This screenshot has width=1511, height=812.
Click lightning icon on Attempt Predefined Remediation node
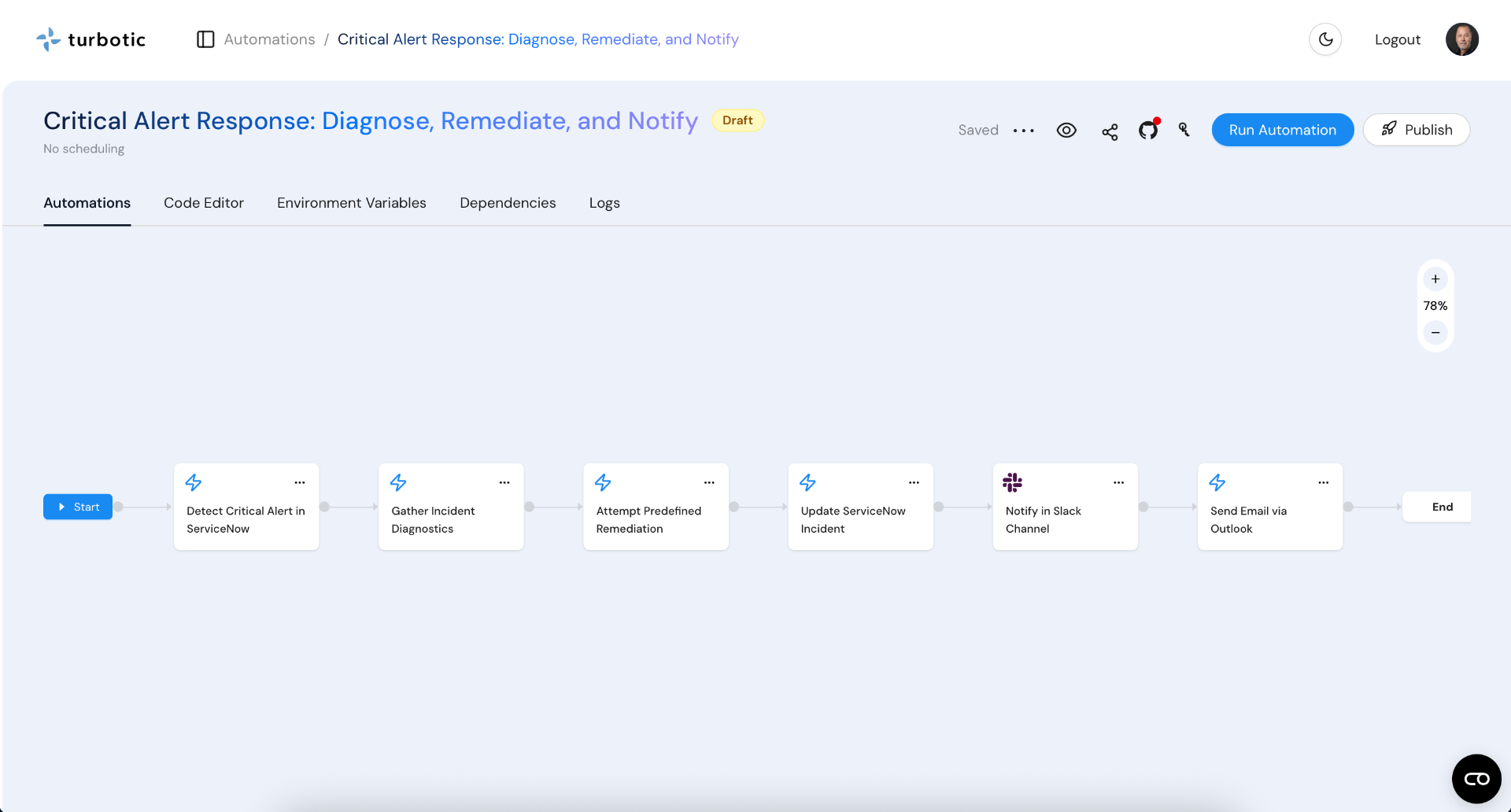[603, 482]
